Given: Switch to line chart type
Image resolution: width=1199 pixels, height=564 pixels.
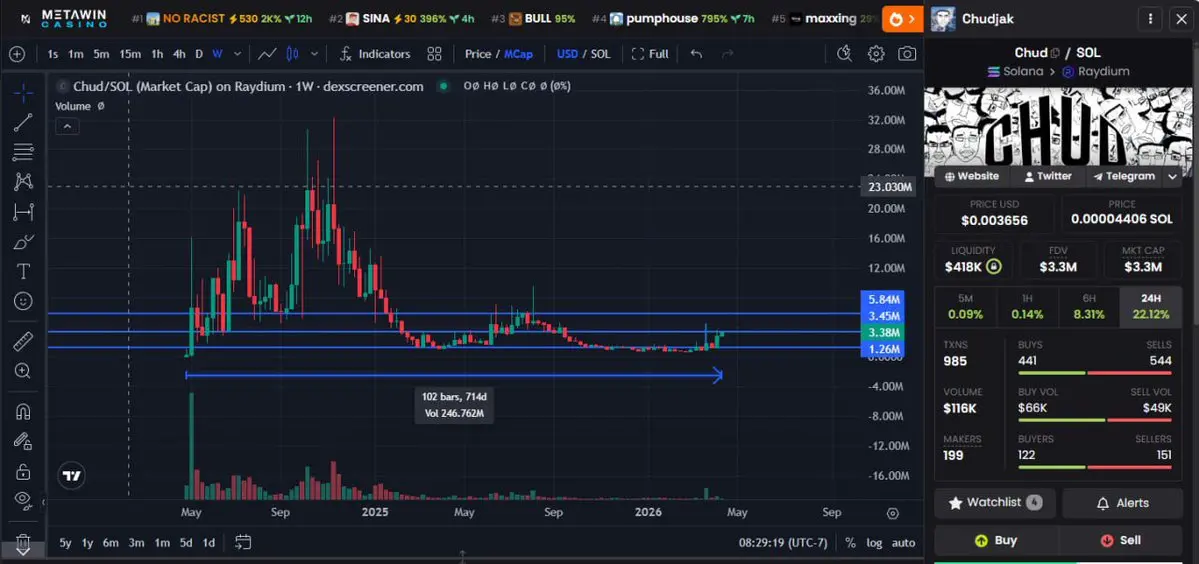Looking at the screenshot, I should pyautogui.click(x=267, y=54).
